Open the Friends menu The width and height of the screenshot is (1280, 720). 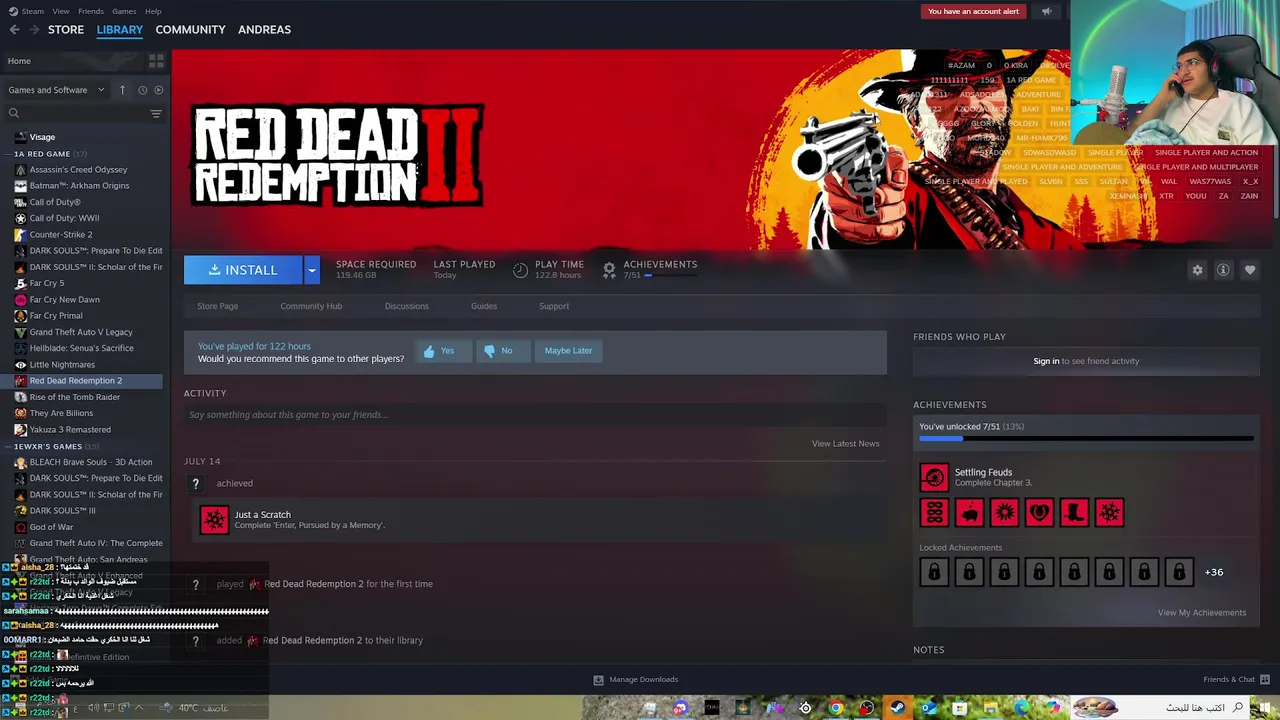(91, 12)
